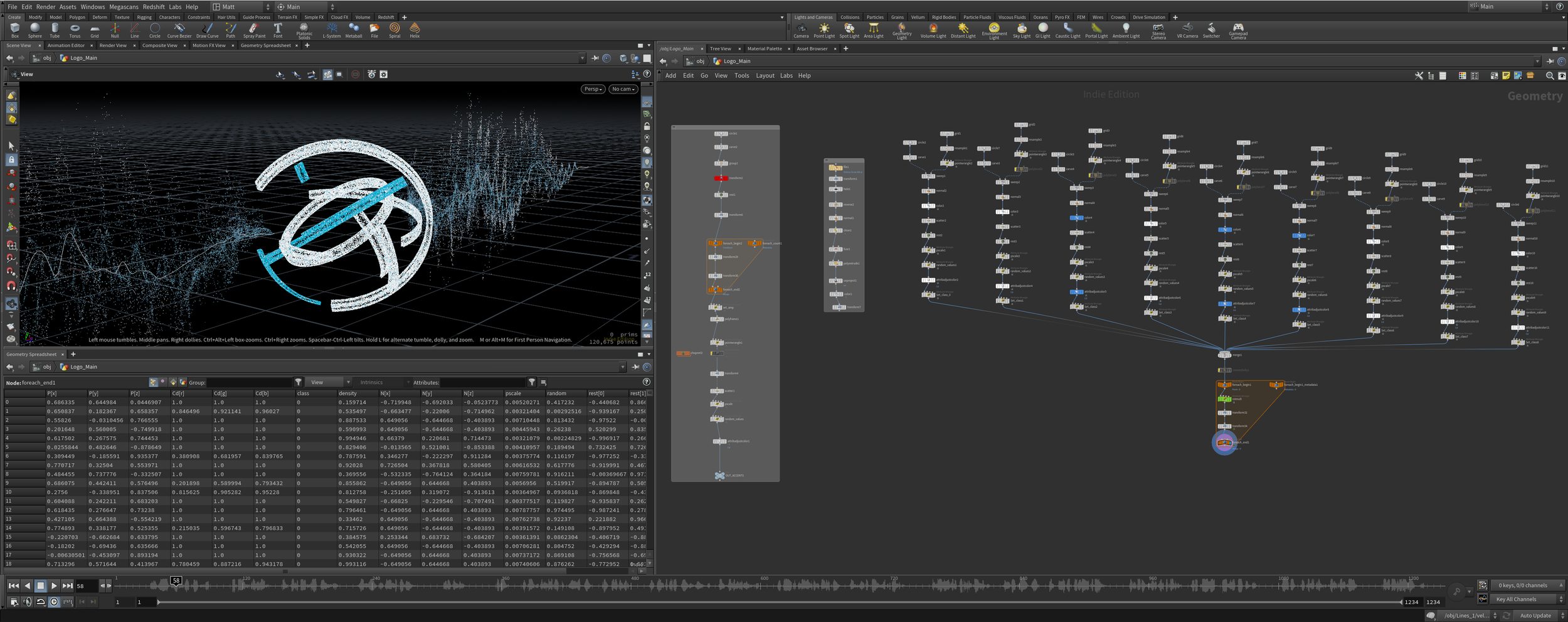Toggle the Auto Update cook mode

[1535, 616]
